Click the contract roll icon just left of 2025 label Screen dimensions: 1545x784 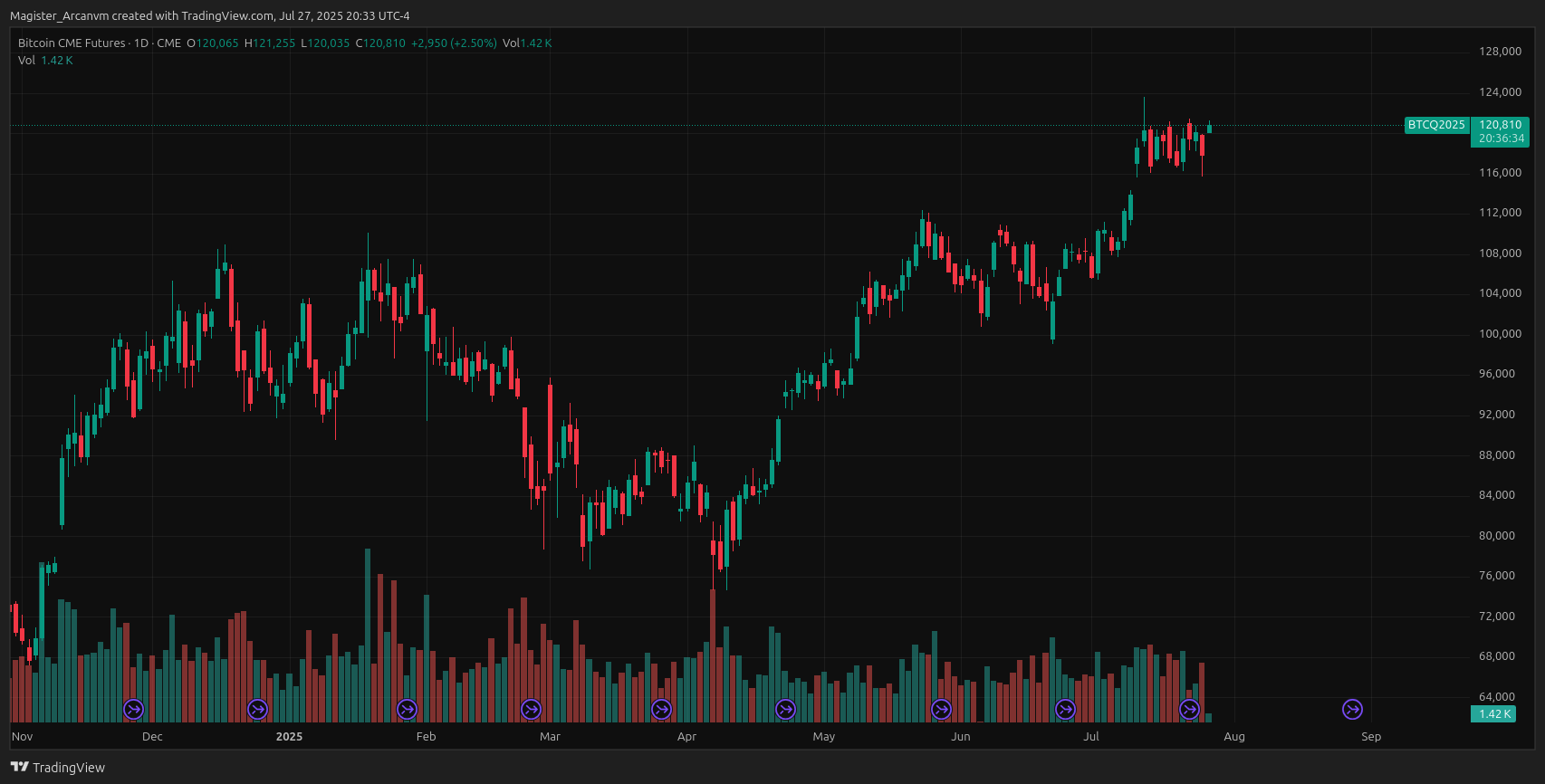click(258, 710)
